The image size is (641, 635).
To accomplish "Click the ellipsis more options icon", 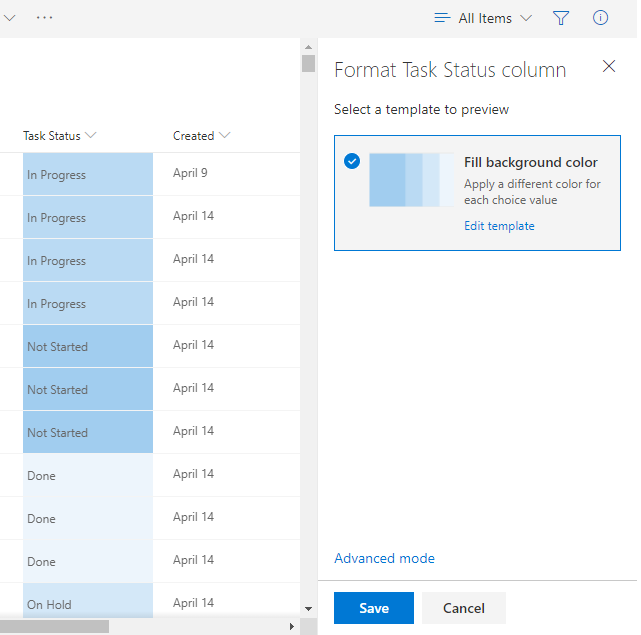I will (44, 18).
